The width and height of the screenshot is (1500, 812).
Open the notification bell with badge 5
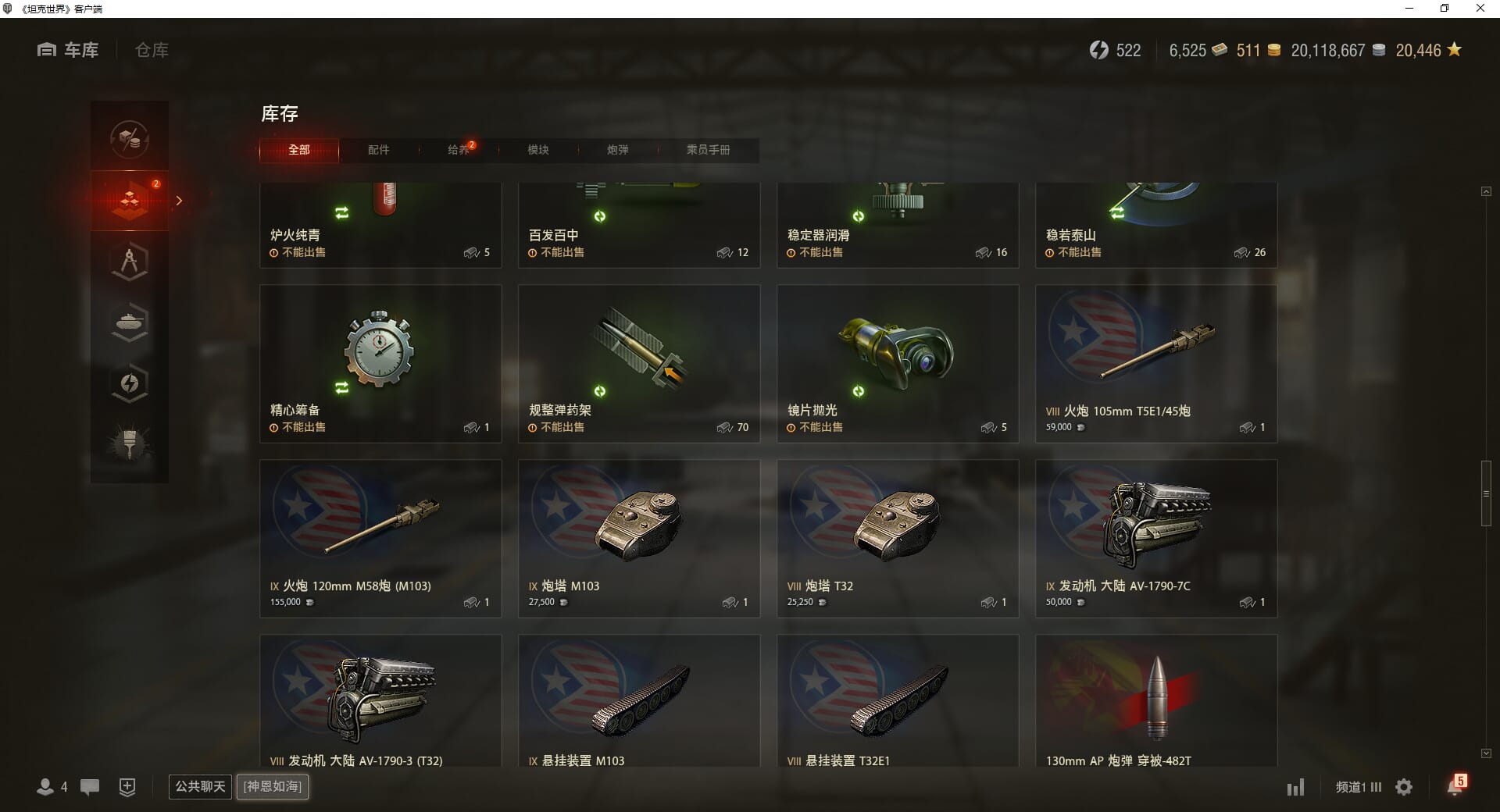pos(1455,785)
